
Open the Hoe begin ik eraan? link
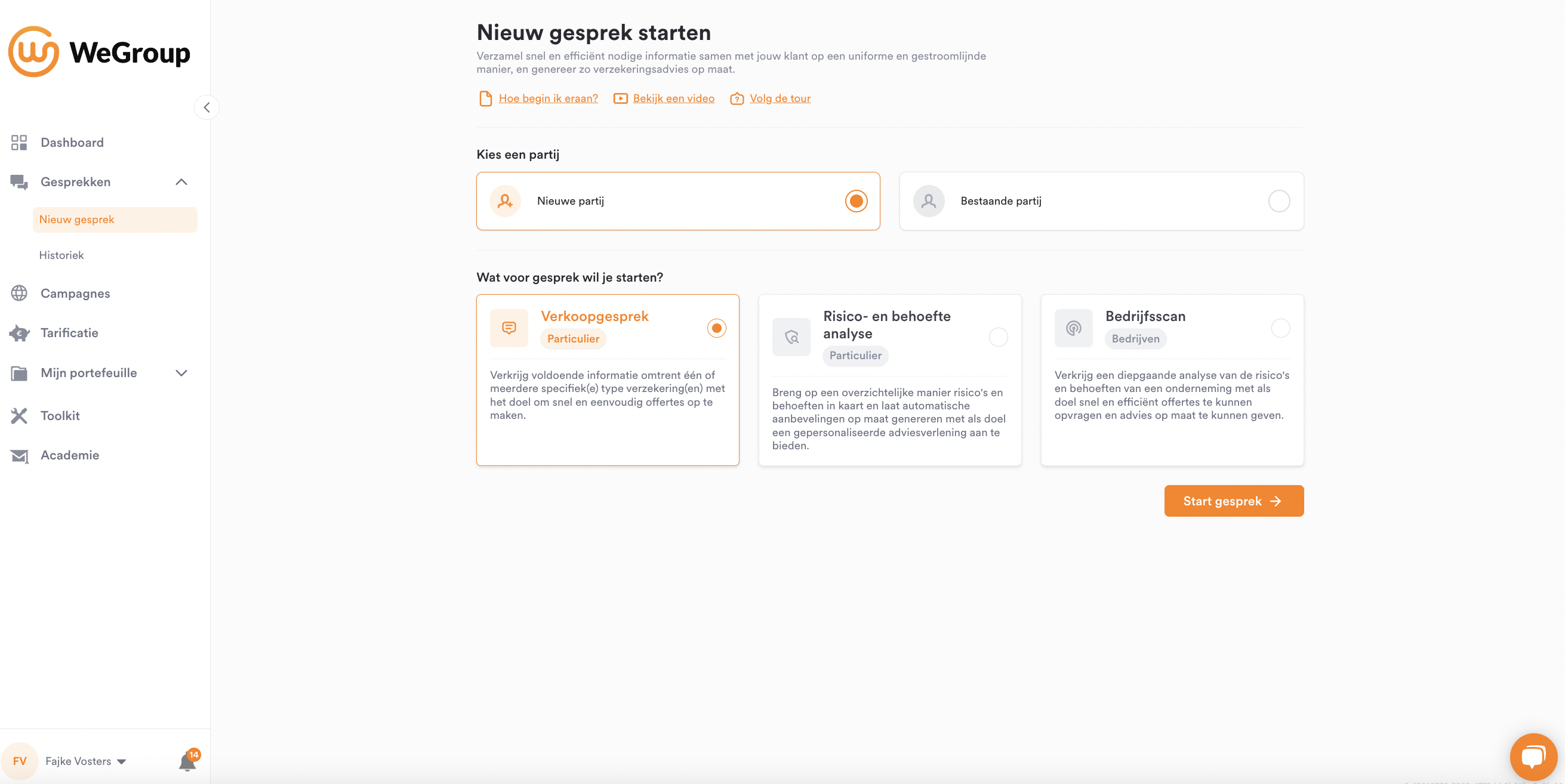click(x=547, y=98)
